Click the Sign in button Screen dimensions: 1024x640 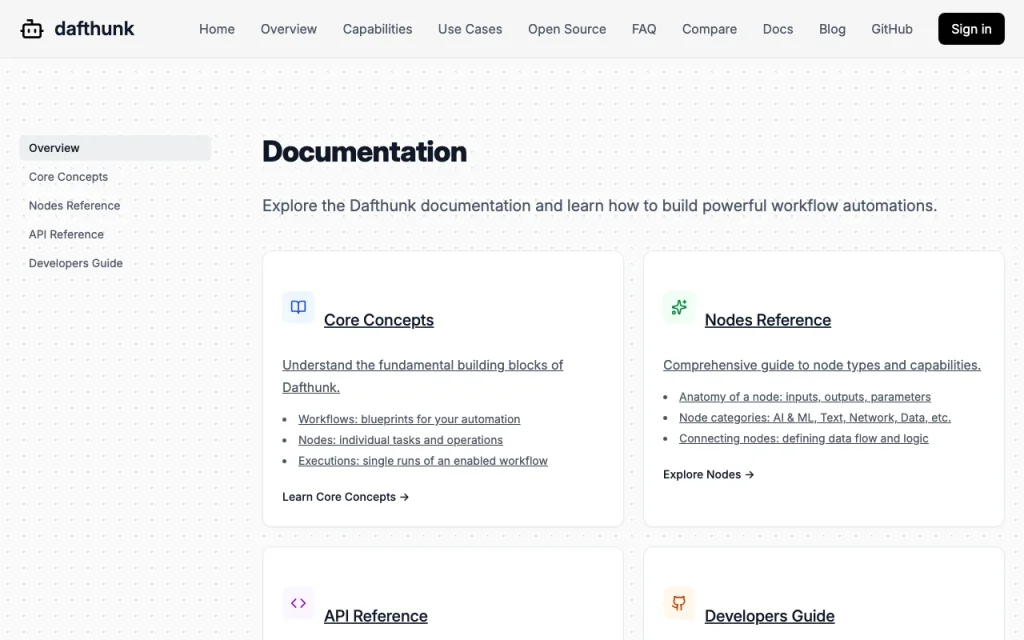[971, 29]
